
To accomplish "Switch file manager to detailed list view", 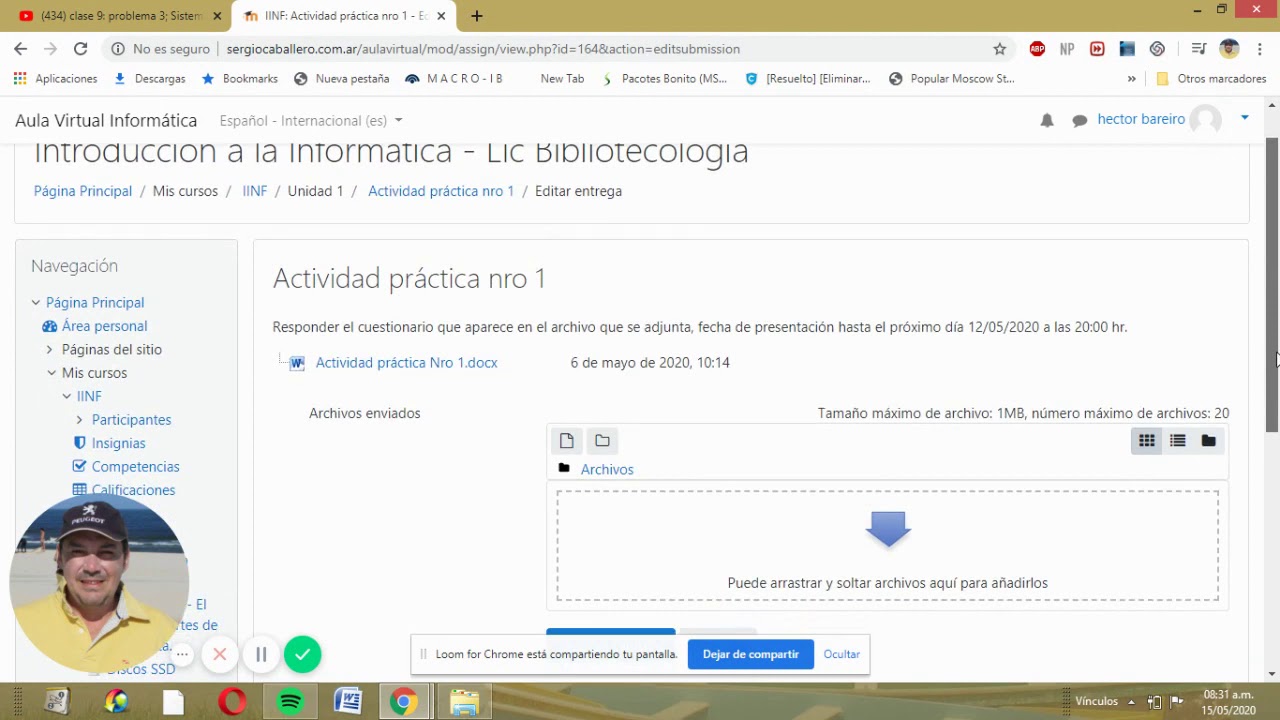I will (x=1178, y=441).
